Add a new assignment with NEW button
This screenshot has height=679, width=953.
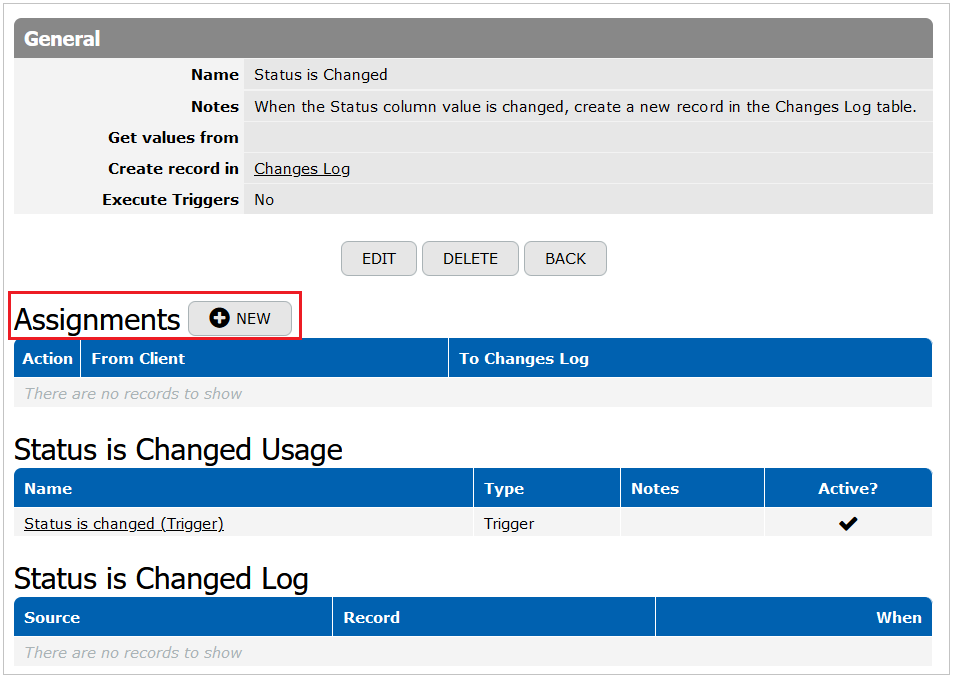point(240,318)
